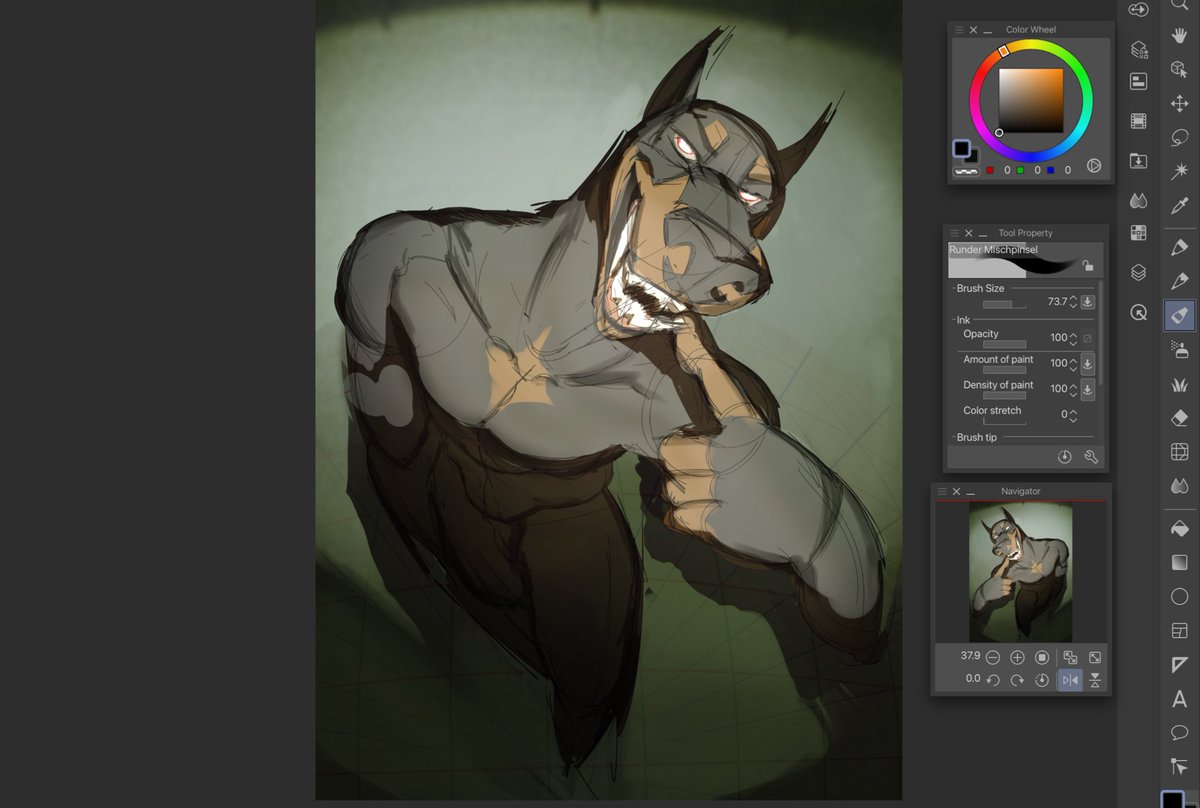Open Amount of paint dynamics settings
This screenshot has width=1200, height=808.
1087,363
